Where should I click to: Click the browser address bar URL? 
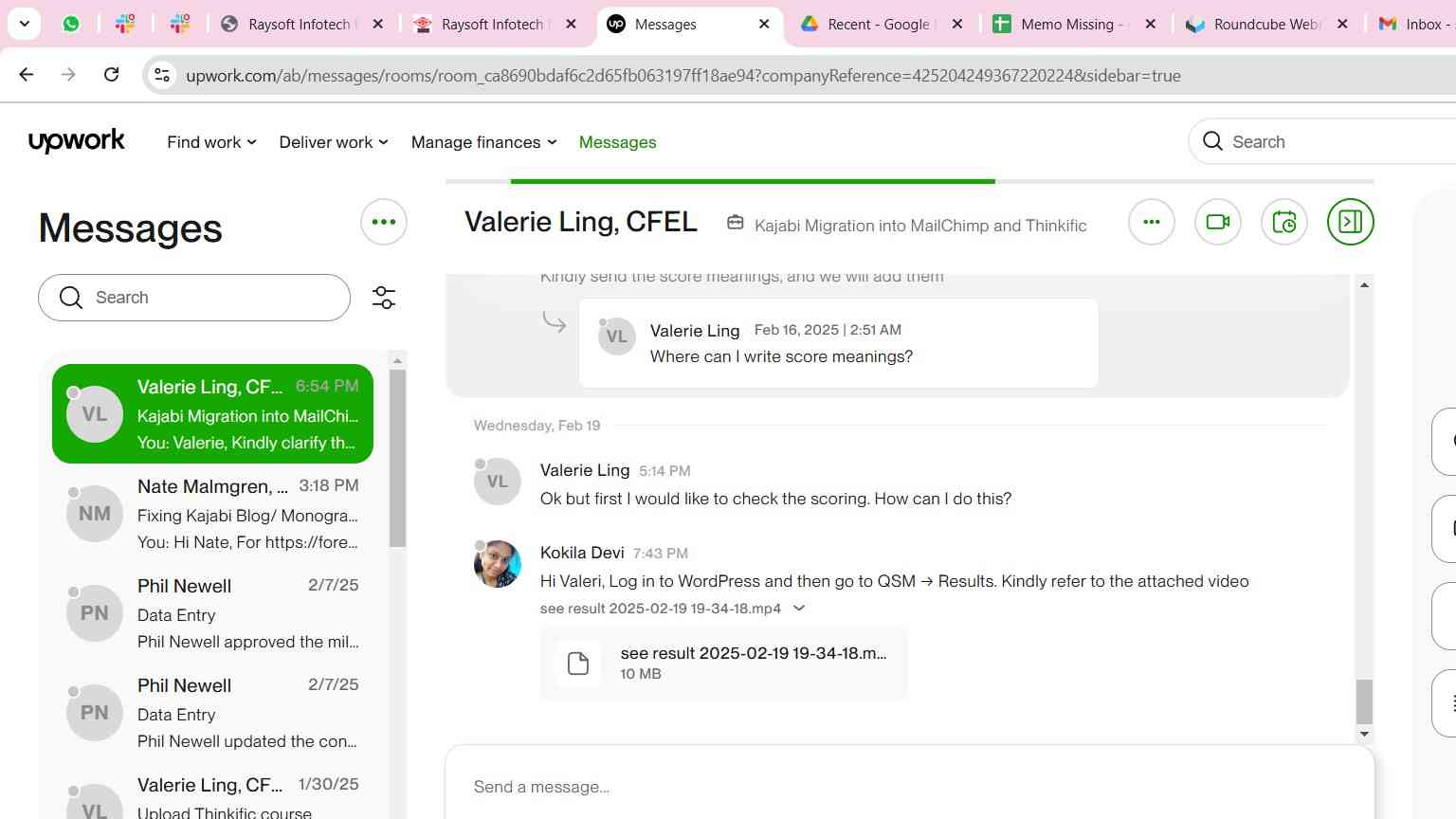point(682,76)
